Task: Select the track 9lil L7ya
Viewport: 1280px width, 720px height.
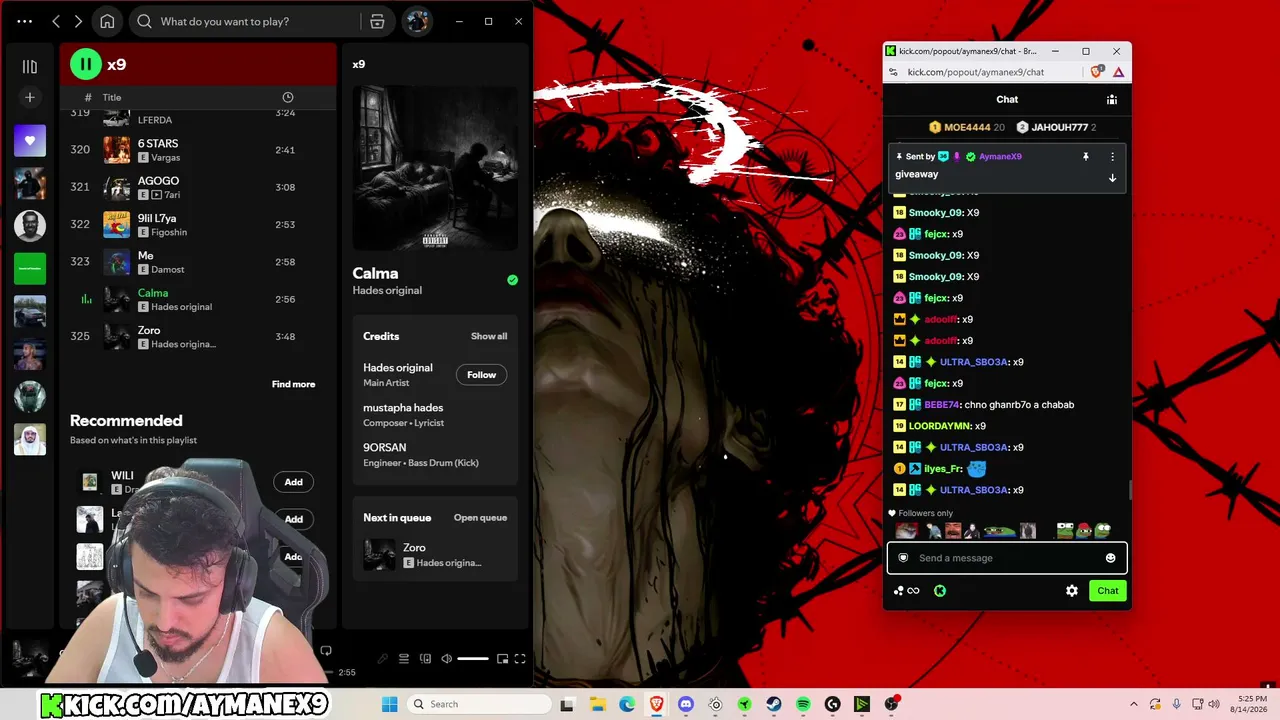Action: coord(198,224)
